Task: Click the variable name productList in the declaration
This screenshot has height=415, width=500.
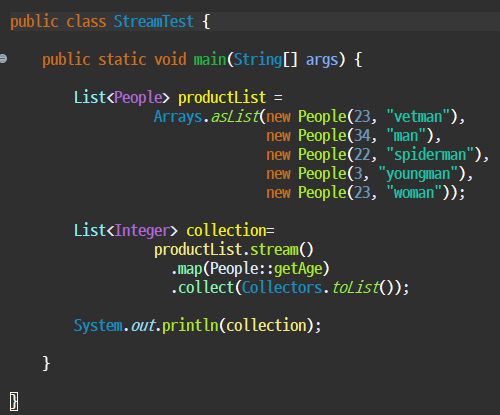Action: [222, 98]
